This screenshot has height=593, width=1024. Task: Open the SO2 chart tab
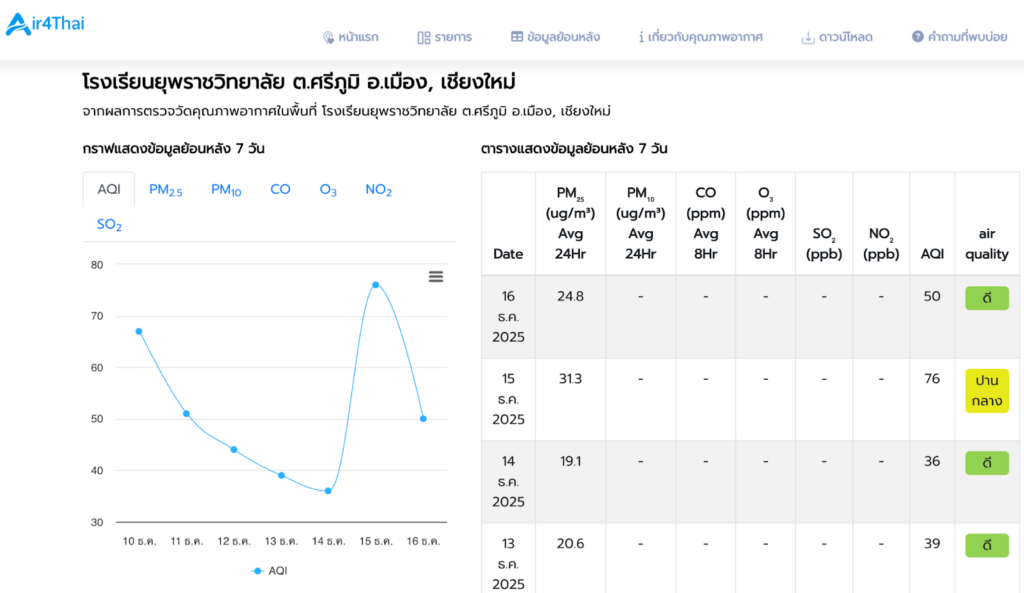109,225
